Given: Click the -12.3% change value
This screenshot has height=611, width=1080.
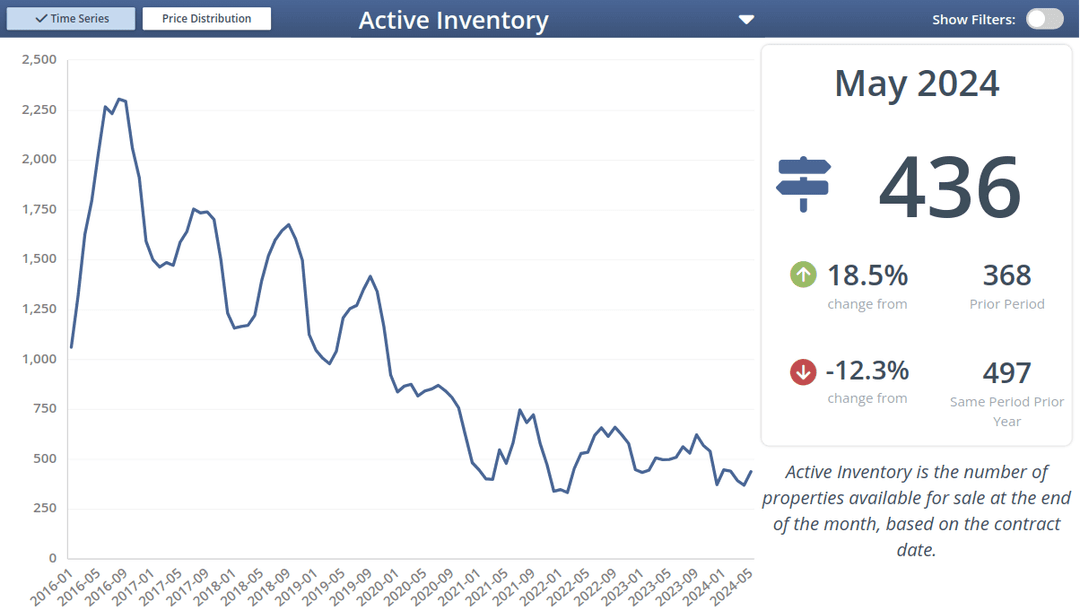Looking at the screenshot, I should [867, 371].
